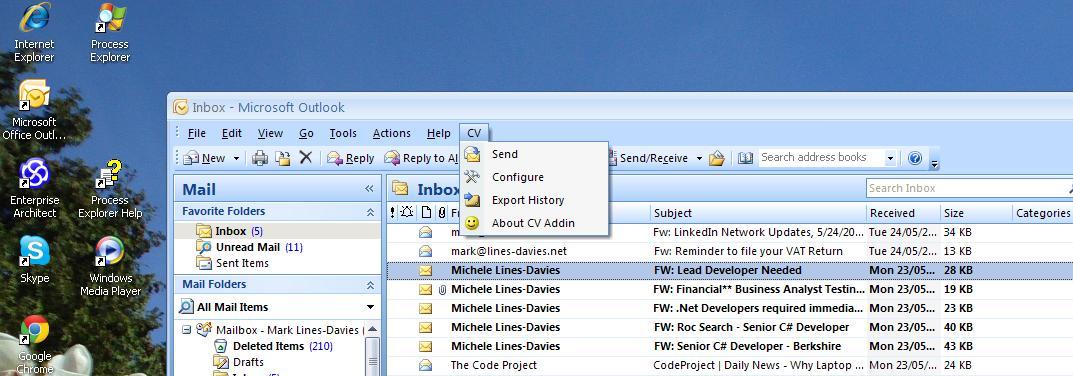
Task: Click the smiley icon beside About CV Addin
Action: (x=472, y=223)
